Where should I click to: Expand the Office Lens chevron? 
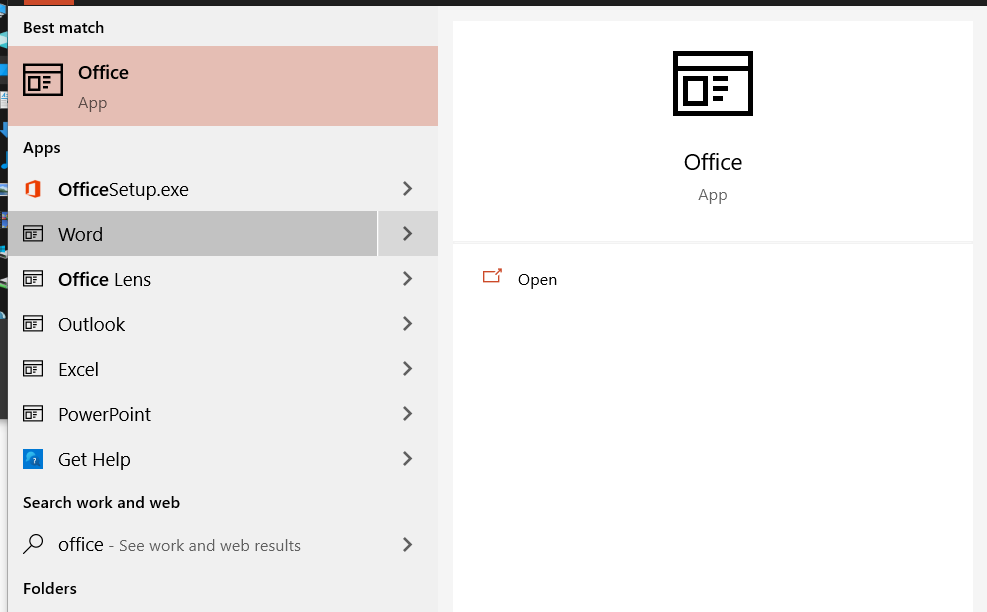[408, 279]
